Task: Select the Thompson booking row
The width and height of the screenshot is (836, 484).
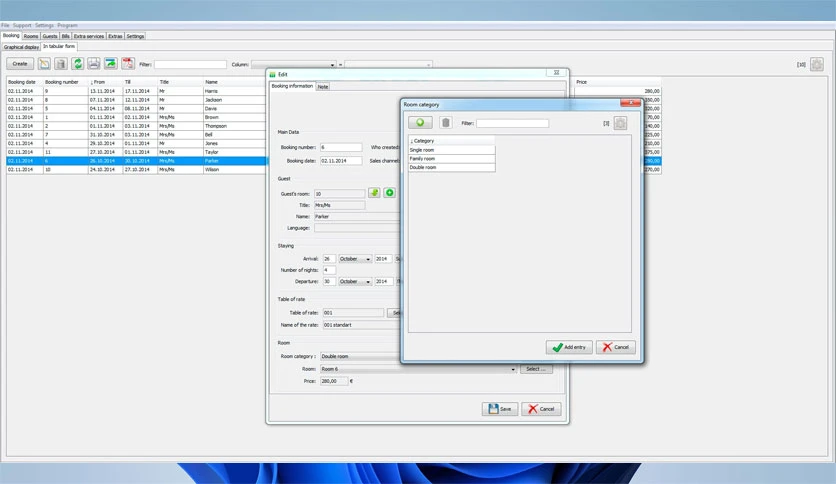Action: pos(136,126)
